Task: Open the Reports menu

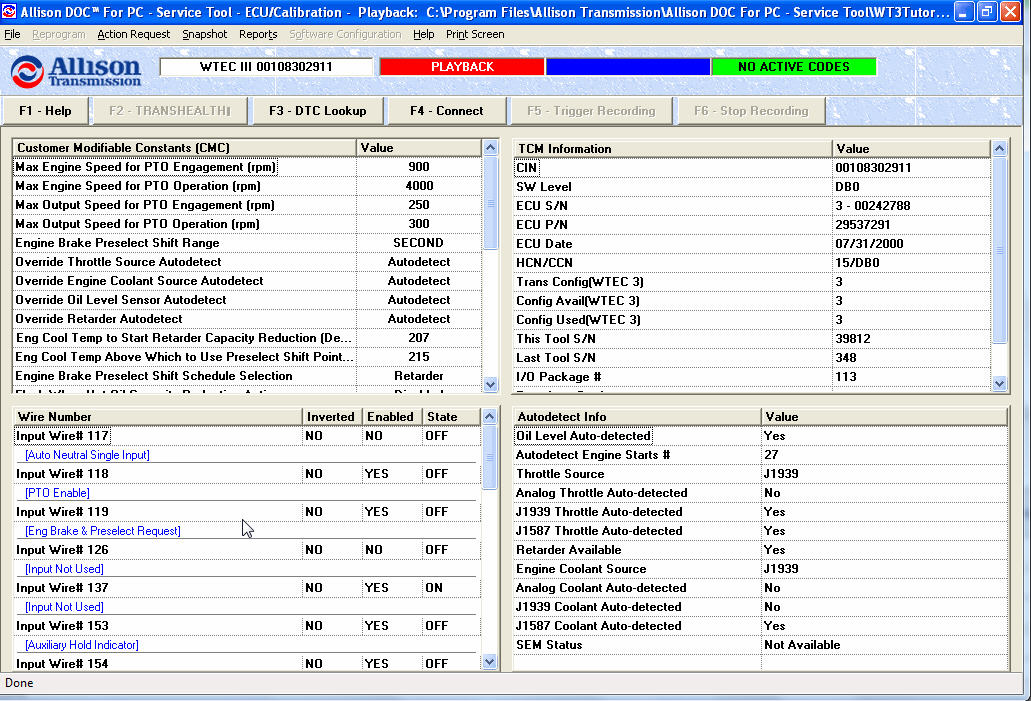Action: [x=258, y=34]
